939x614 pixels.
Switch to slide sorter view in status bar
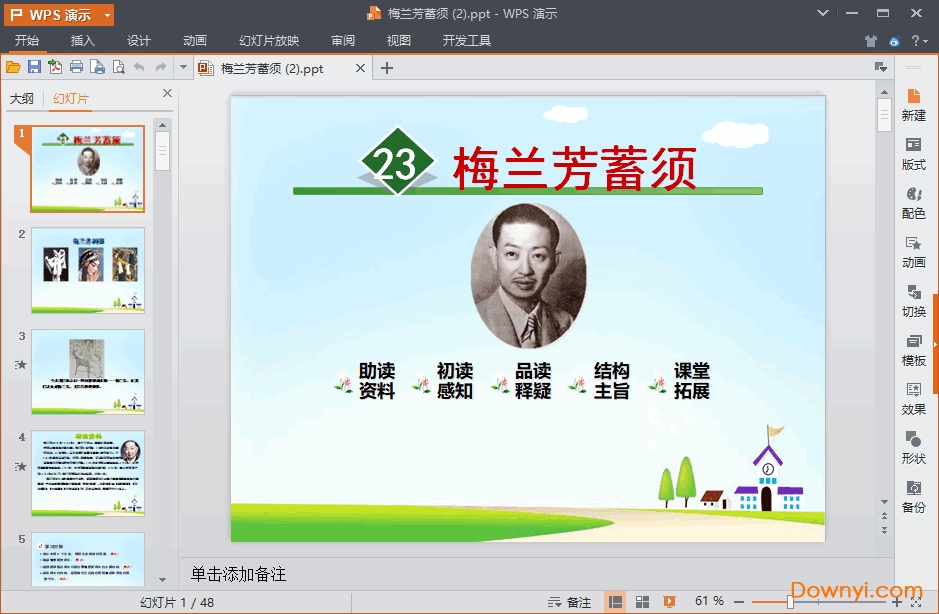click(x=642, y=601)
